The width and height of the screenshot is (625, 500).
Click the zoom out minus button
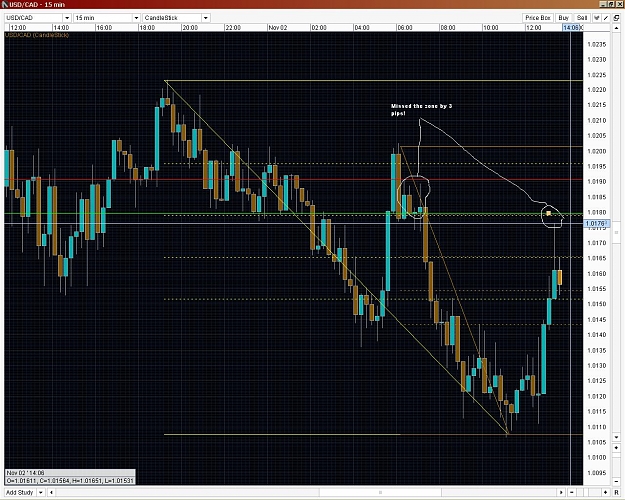click(x=572, y=492)
